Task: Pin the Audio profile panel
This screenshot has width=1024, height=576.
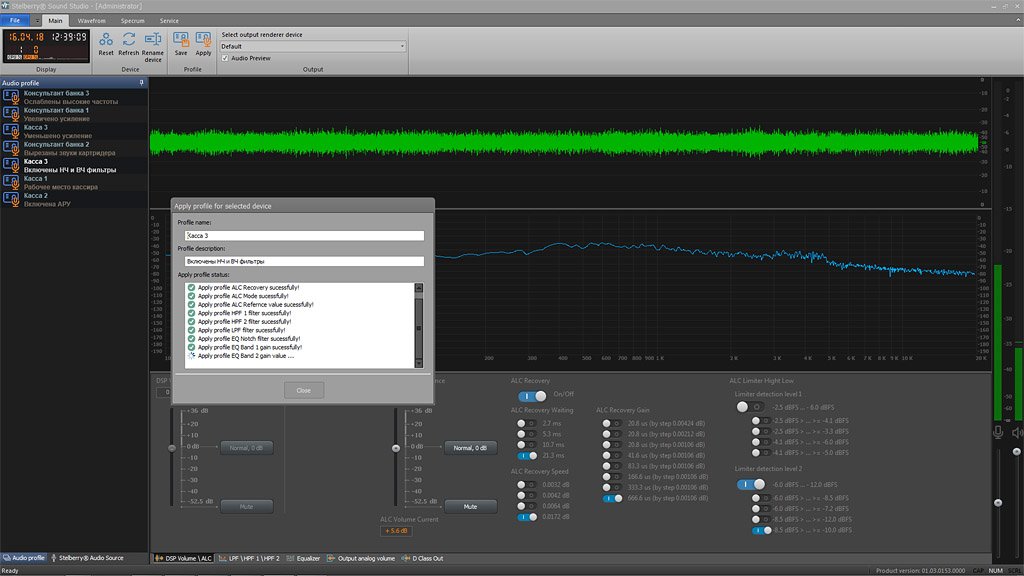Action: (143, 83)
